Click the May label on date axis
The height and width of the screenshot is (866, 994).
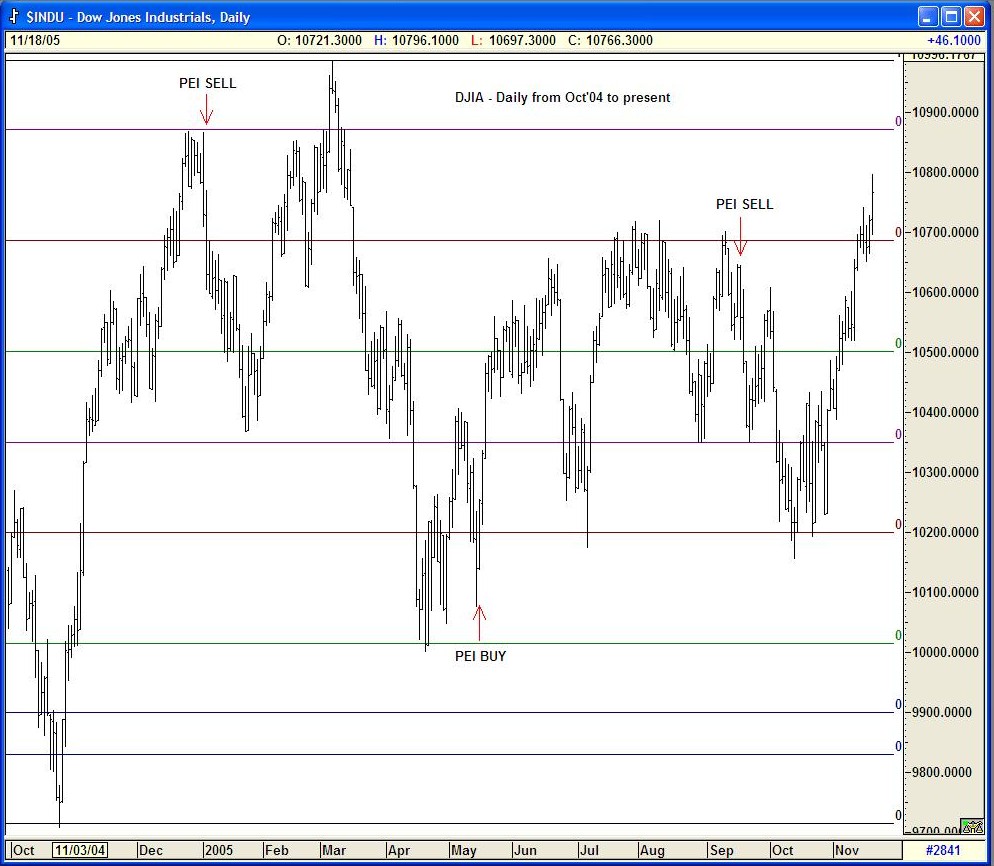point(463,850)
